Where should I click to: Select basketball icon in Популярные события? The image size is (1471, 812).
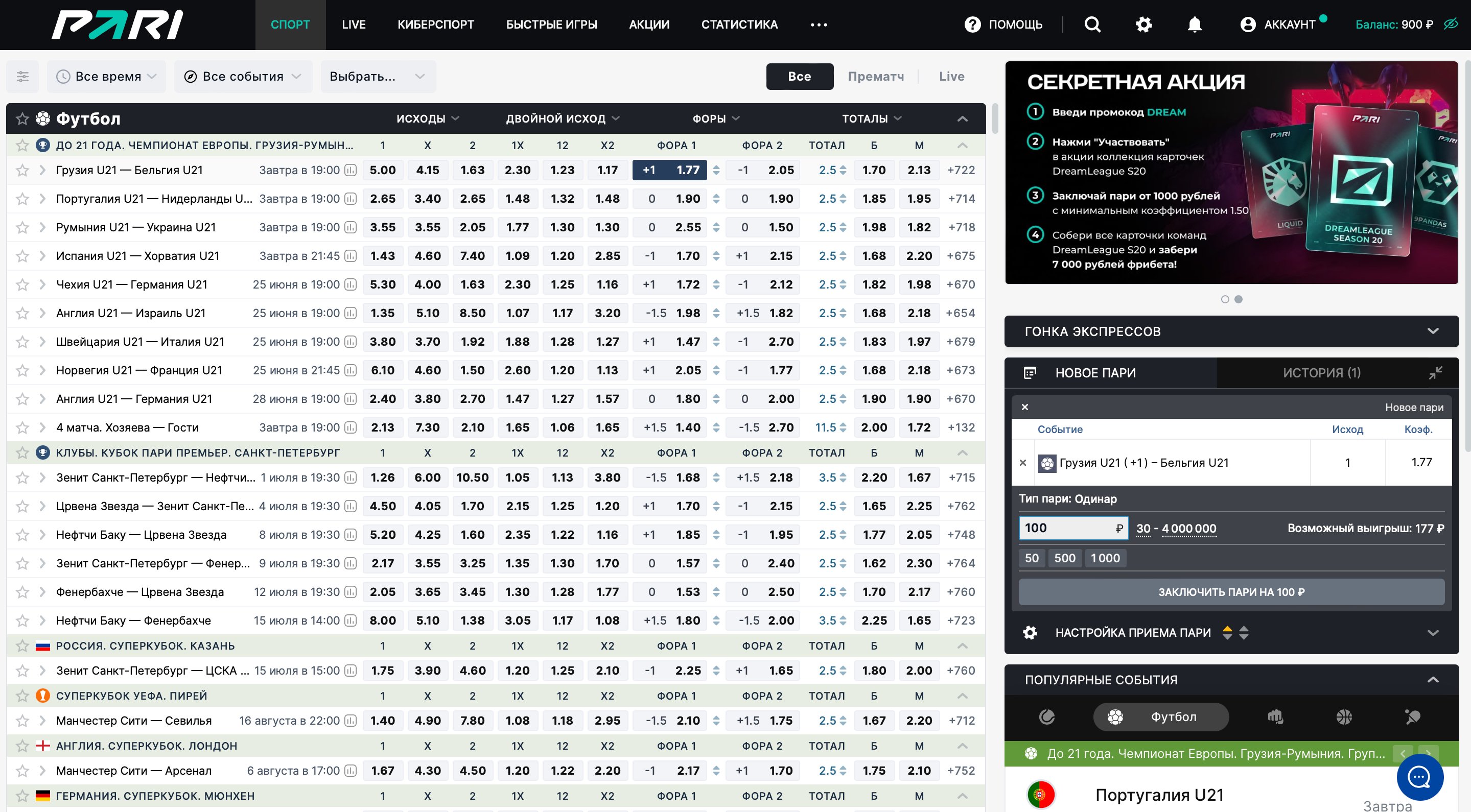pos(1344,717)
